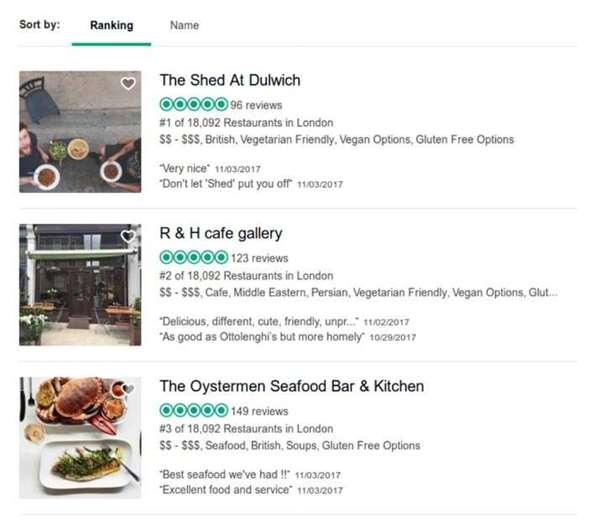Read the "Don't let 'Shed' put you off" review
600x524 pixels.
[x=226, y=184]
